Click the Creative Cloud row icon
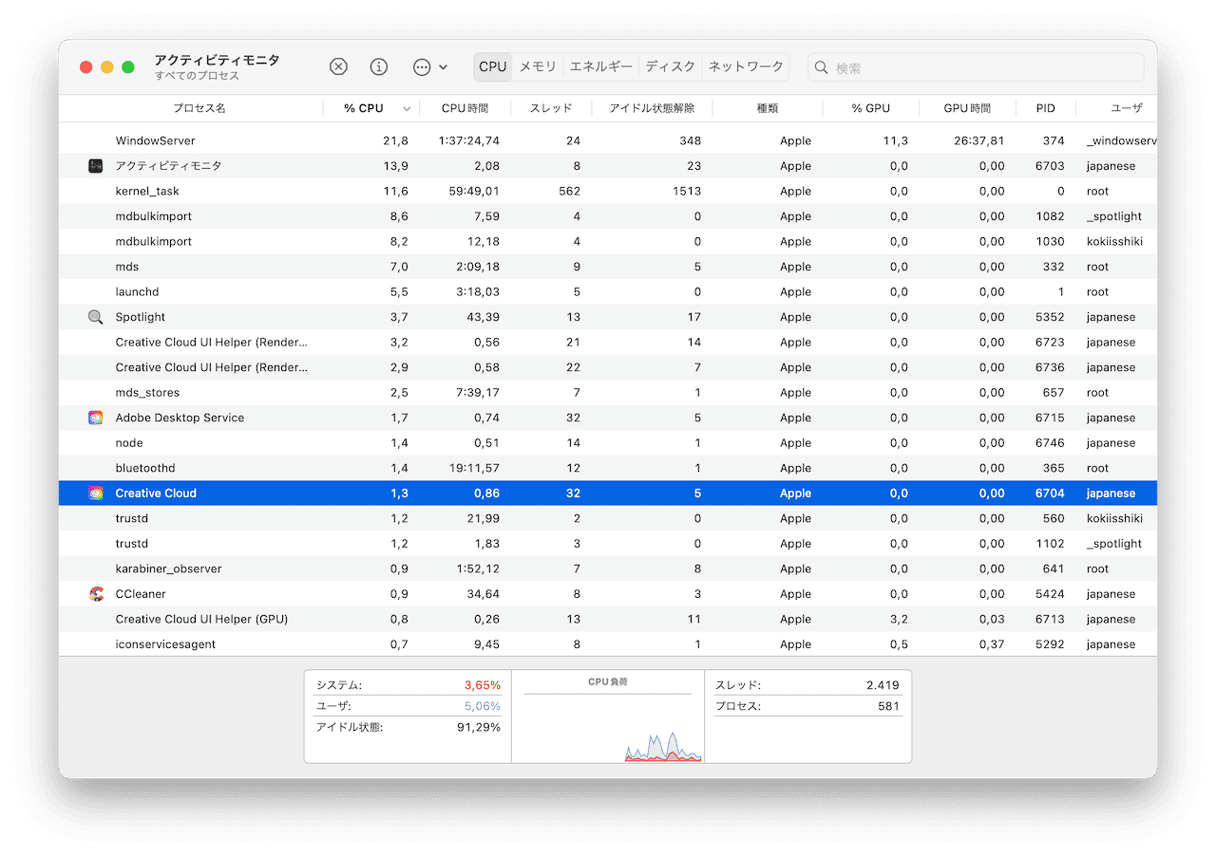Viewport: 1216px width, 856px height. pos(95,493)
